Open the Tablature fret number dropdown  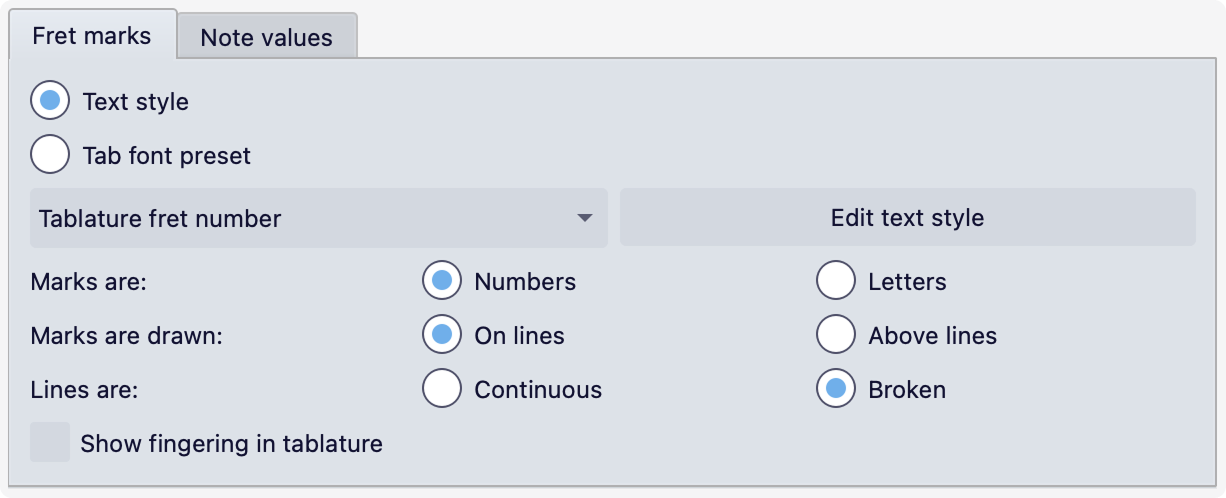pyautogui.click(x=318, y=218)
